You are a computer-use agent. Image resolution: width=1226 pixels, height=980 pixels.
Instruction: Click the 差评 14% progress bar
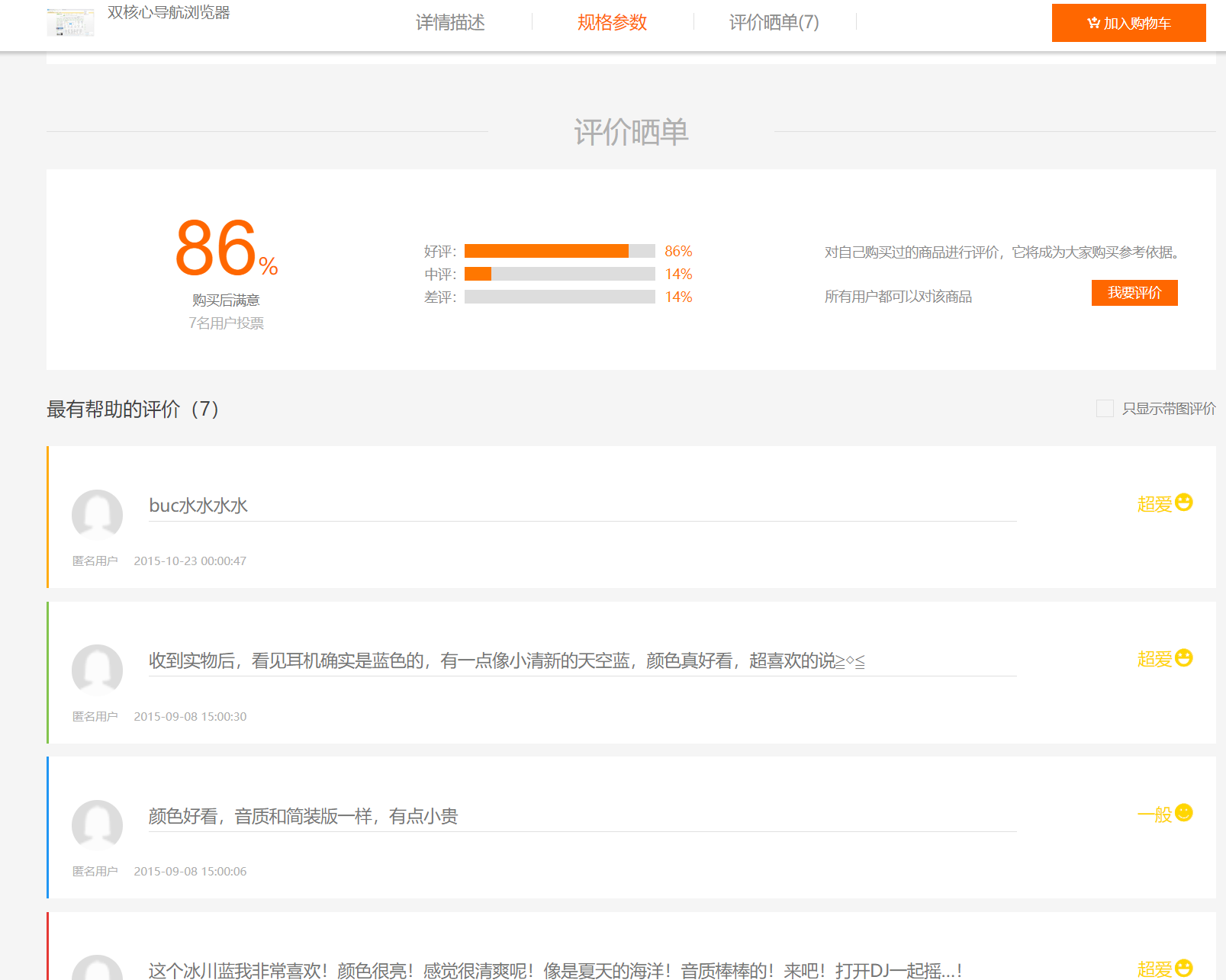(x=560, y=297)
